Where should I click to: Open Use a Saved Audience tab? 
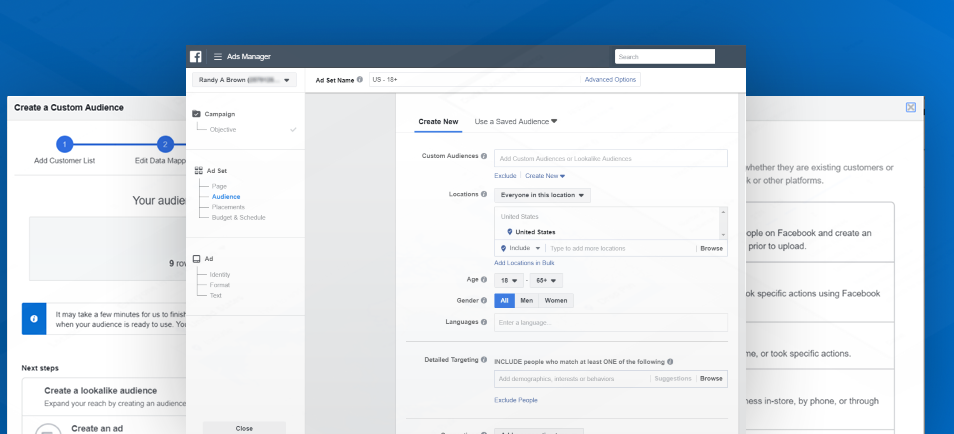pyautogui.click(x=515, y=121)
